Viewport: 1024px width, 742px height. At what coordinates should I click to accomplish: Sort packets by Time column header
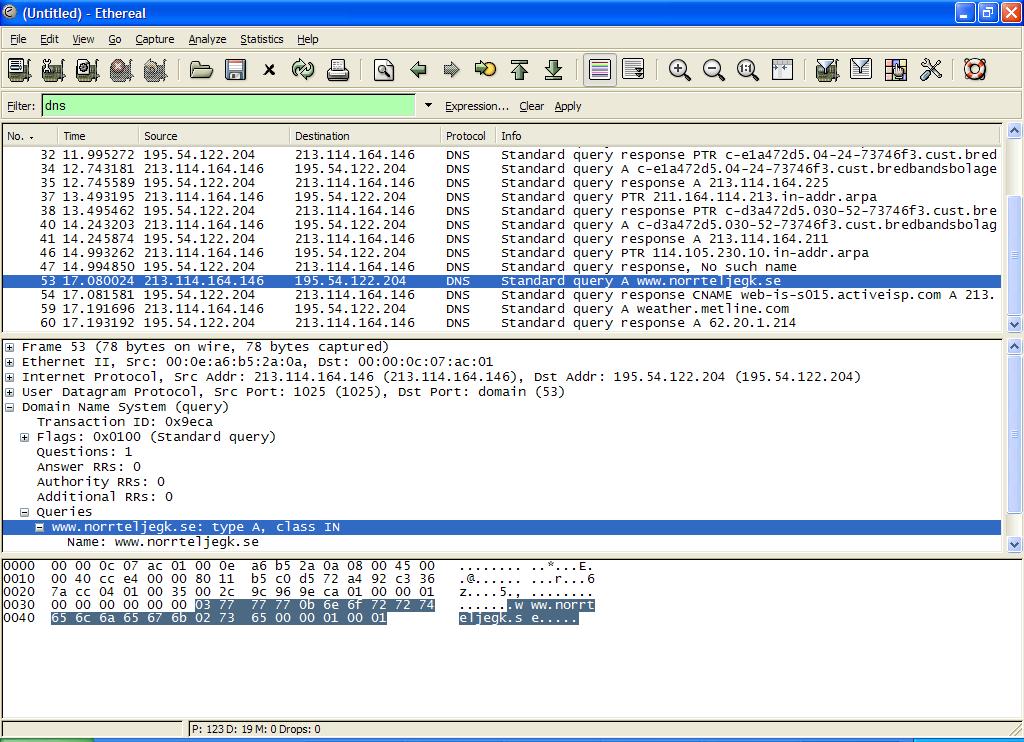coord(97,136)
